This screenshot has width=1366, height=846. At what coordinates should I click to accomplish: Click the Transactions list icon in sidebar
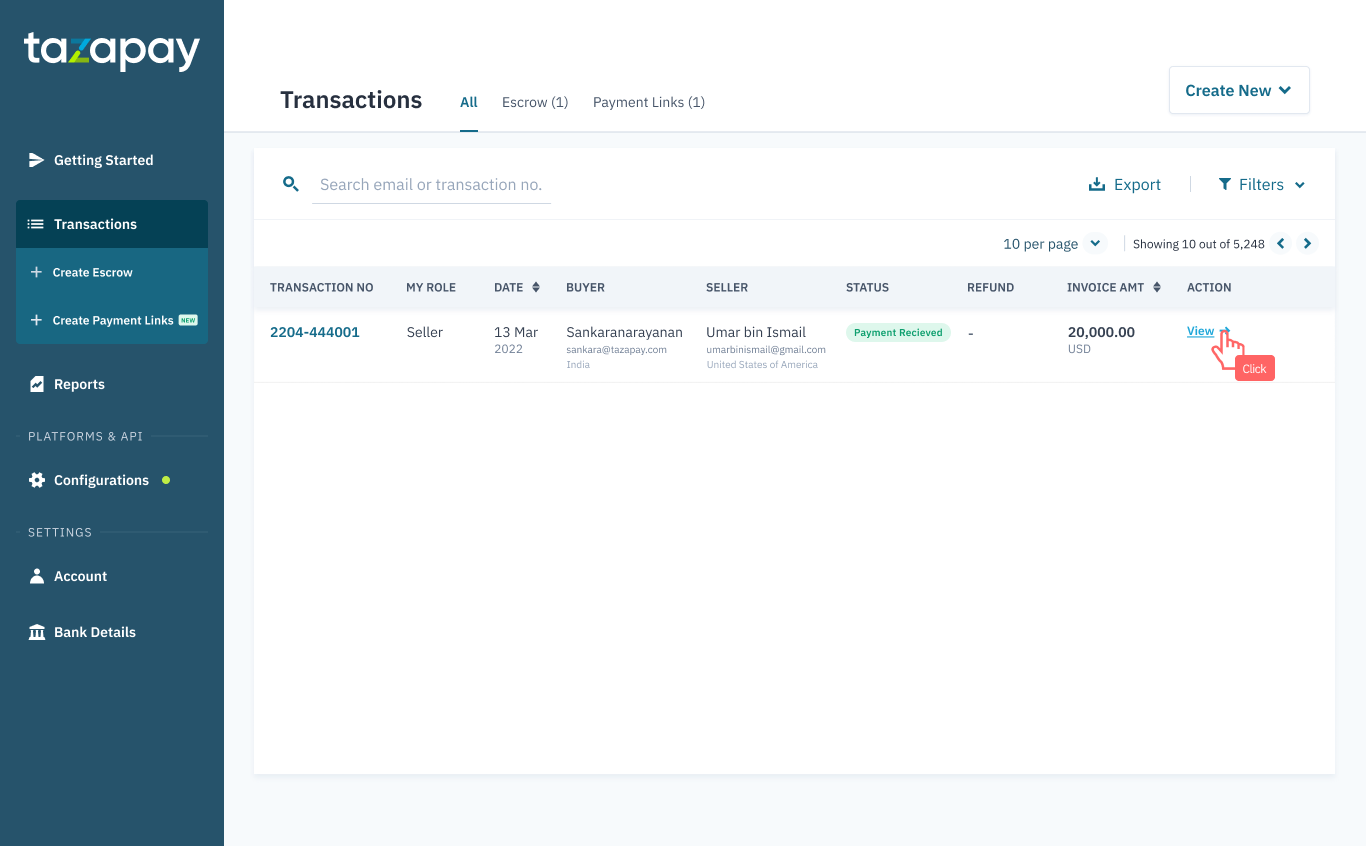(x=36, y=224)
